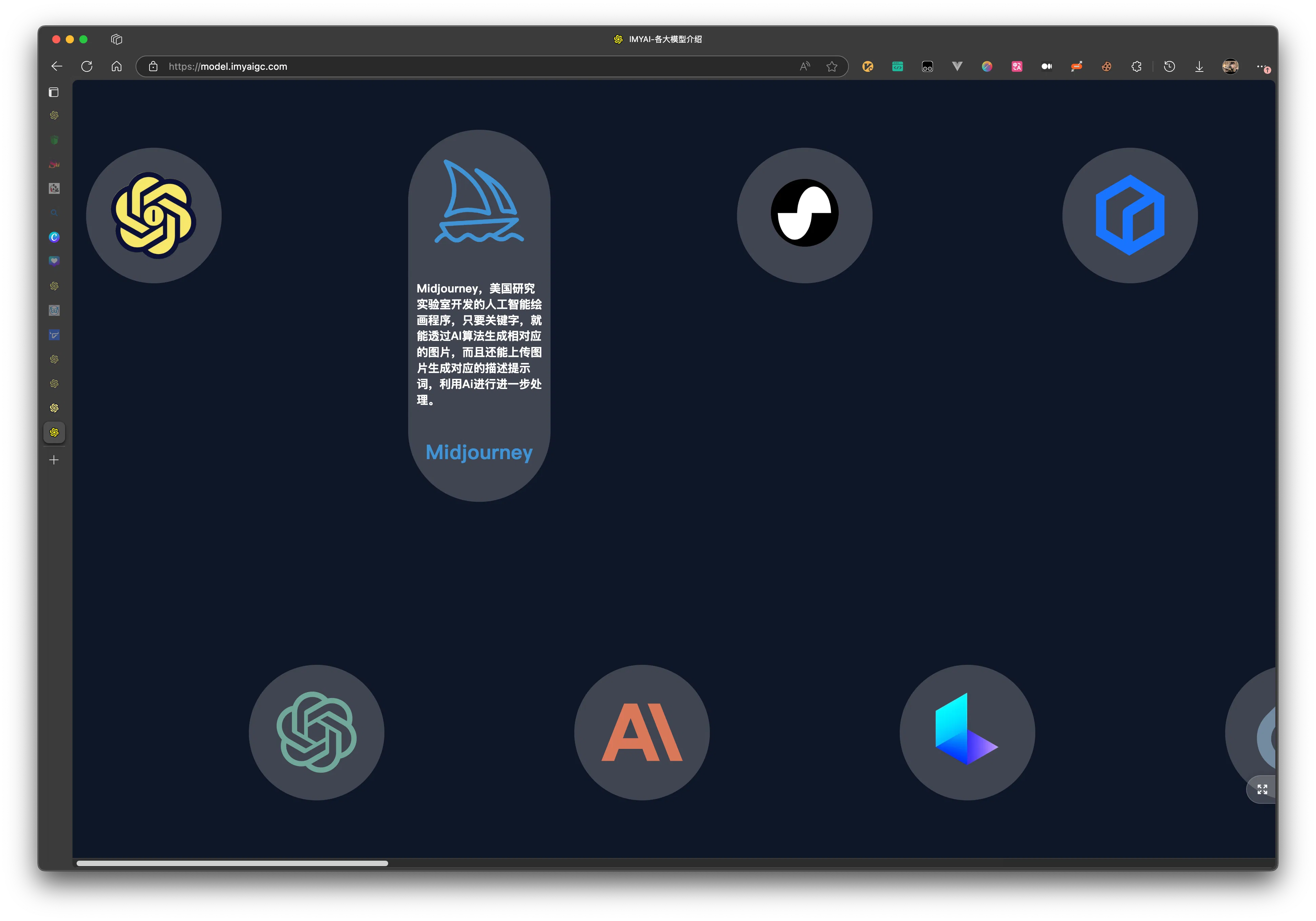
Task: Open the Vue devtools extension
Action: 957,66
